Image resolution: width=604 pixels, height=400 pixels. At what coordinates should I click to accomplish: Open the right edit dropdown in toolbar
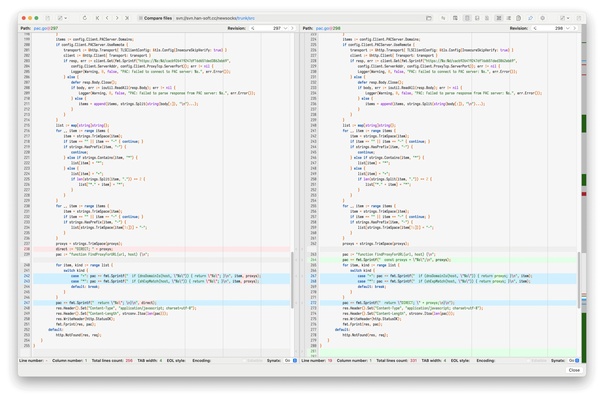point(564,18)
